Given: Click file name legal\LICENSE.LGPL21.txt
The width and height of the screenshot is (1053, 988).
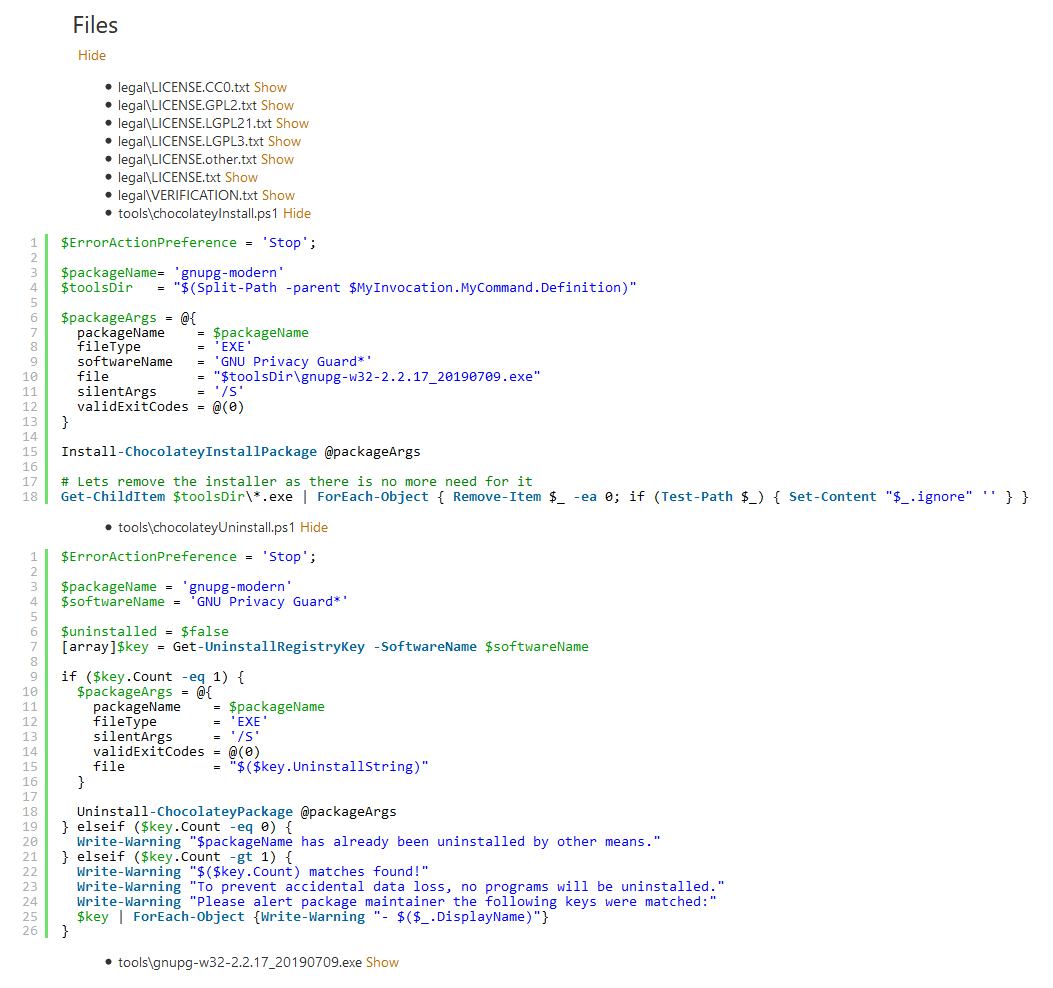Looking at the screenshot, I should pyautogui.click(x=195, y=124).
